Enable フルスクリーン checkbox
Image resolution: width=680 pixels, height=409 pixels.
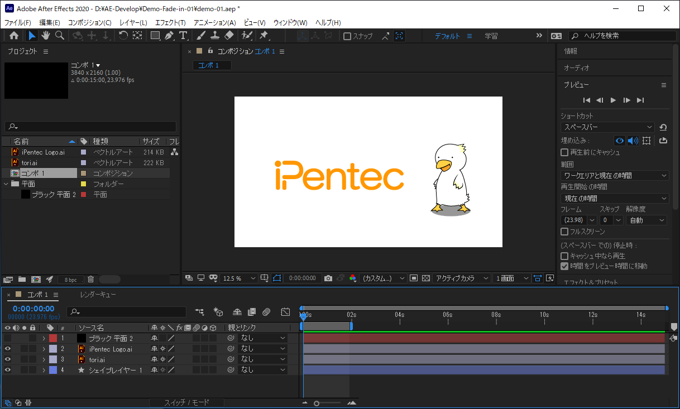[x=564, y=232]
